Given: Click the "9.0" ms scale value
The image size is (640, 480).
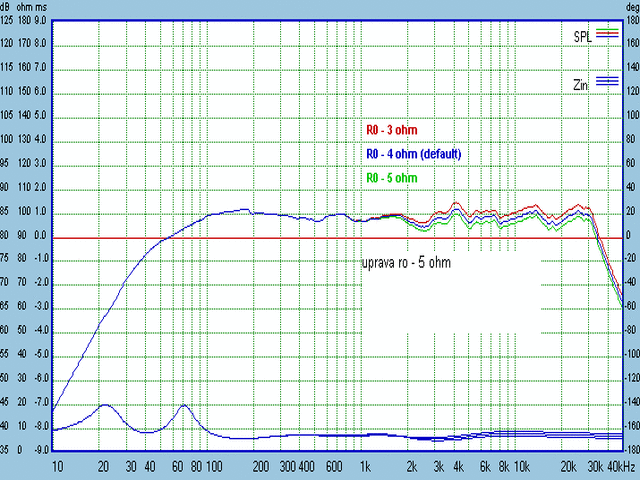Looking at the screenshot, I should 40,20.
